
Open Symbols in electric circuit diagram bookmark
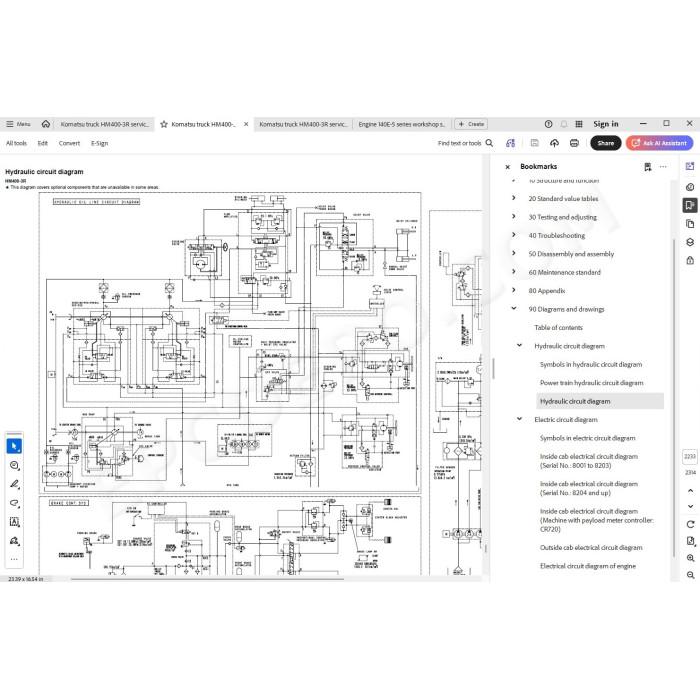click(588, 438)
